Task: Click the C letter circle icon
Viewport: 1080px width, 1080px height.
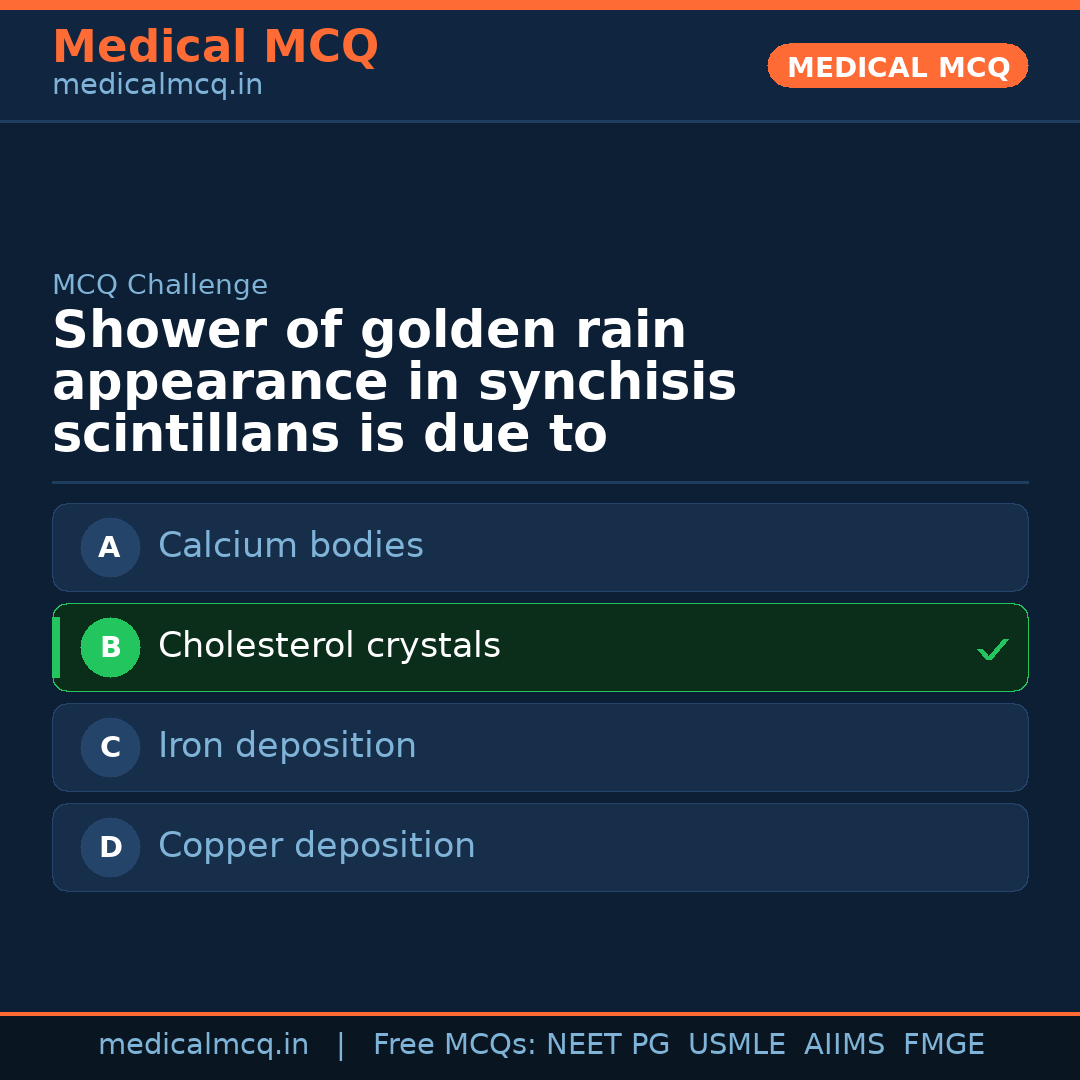Action: pos(110,747)
